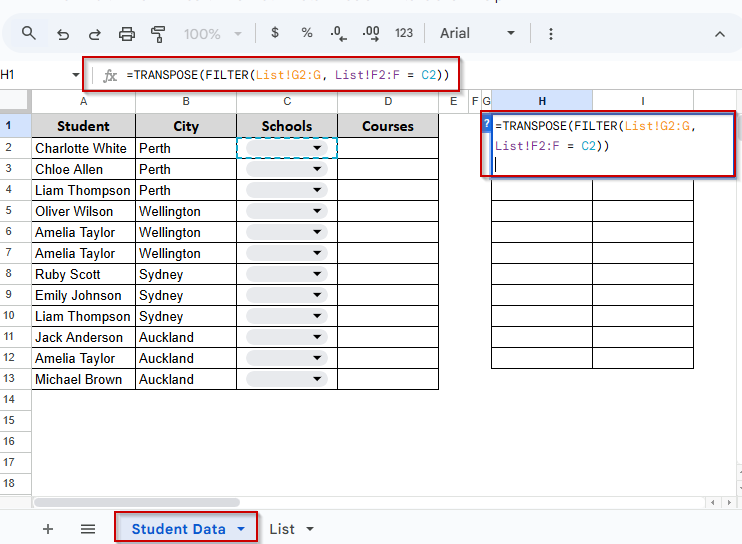Select the Ruby Scott cell
Image resolution: width=742 pixels, height=544 pixels.
coord(83,274)
